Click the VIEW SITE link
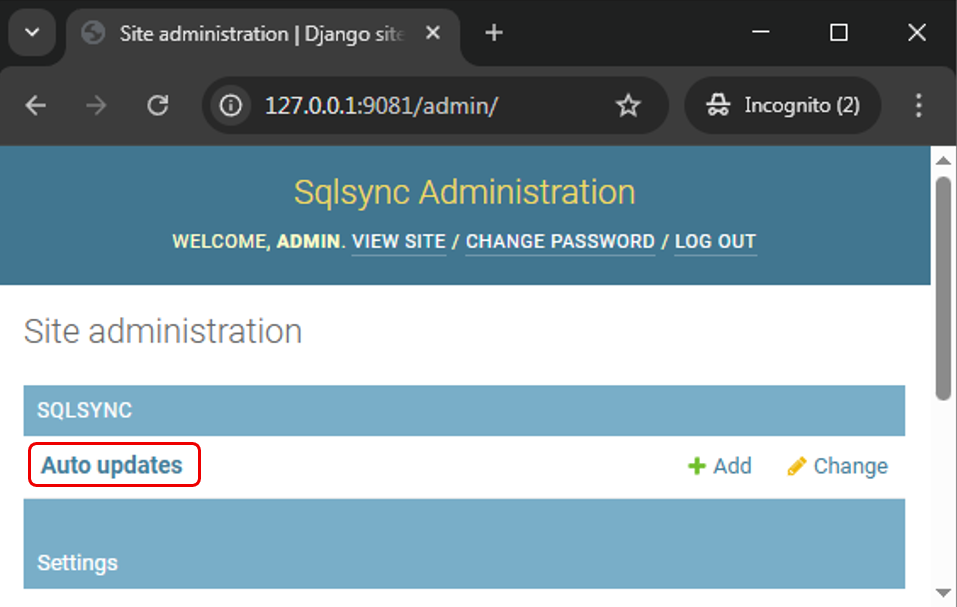 pos(398,242)
